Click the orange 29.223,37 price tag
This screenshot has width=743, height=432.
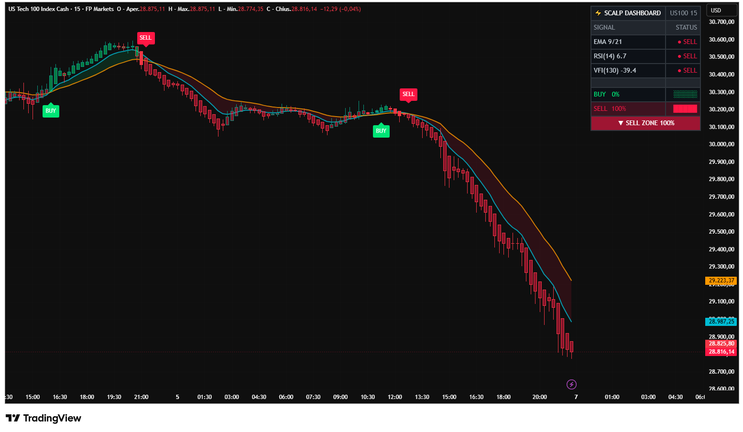tap(721, 280)
